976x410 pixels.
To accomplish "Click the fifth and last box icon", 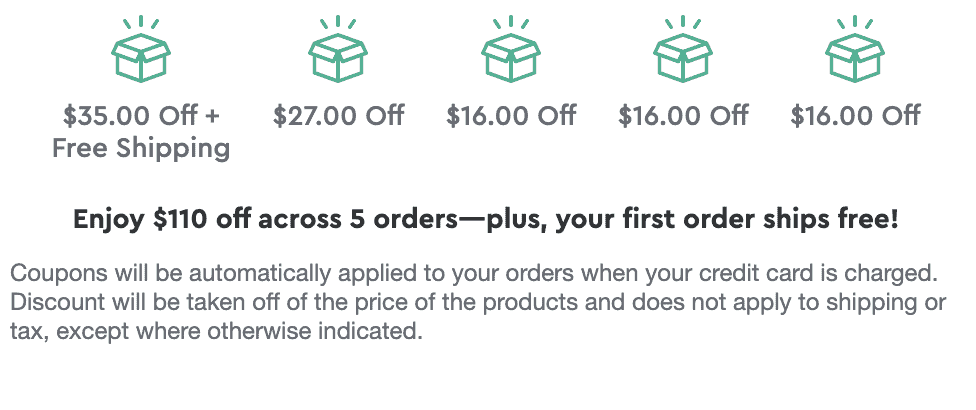I will [x=855, y=58].
